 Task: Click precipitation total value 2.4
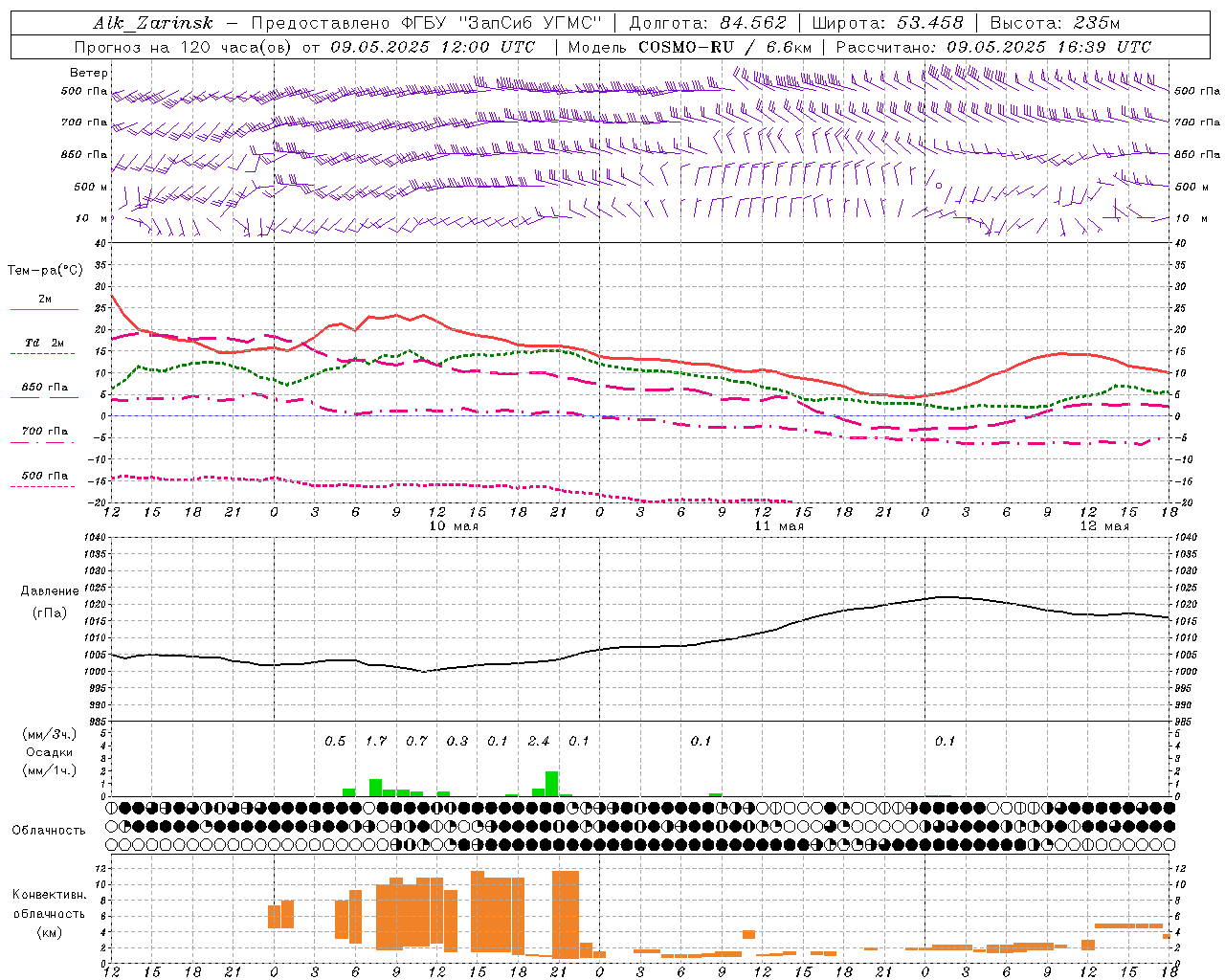point(539,742)
